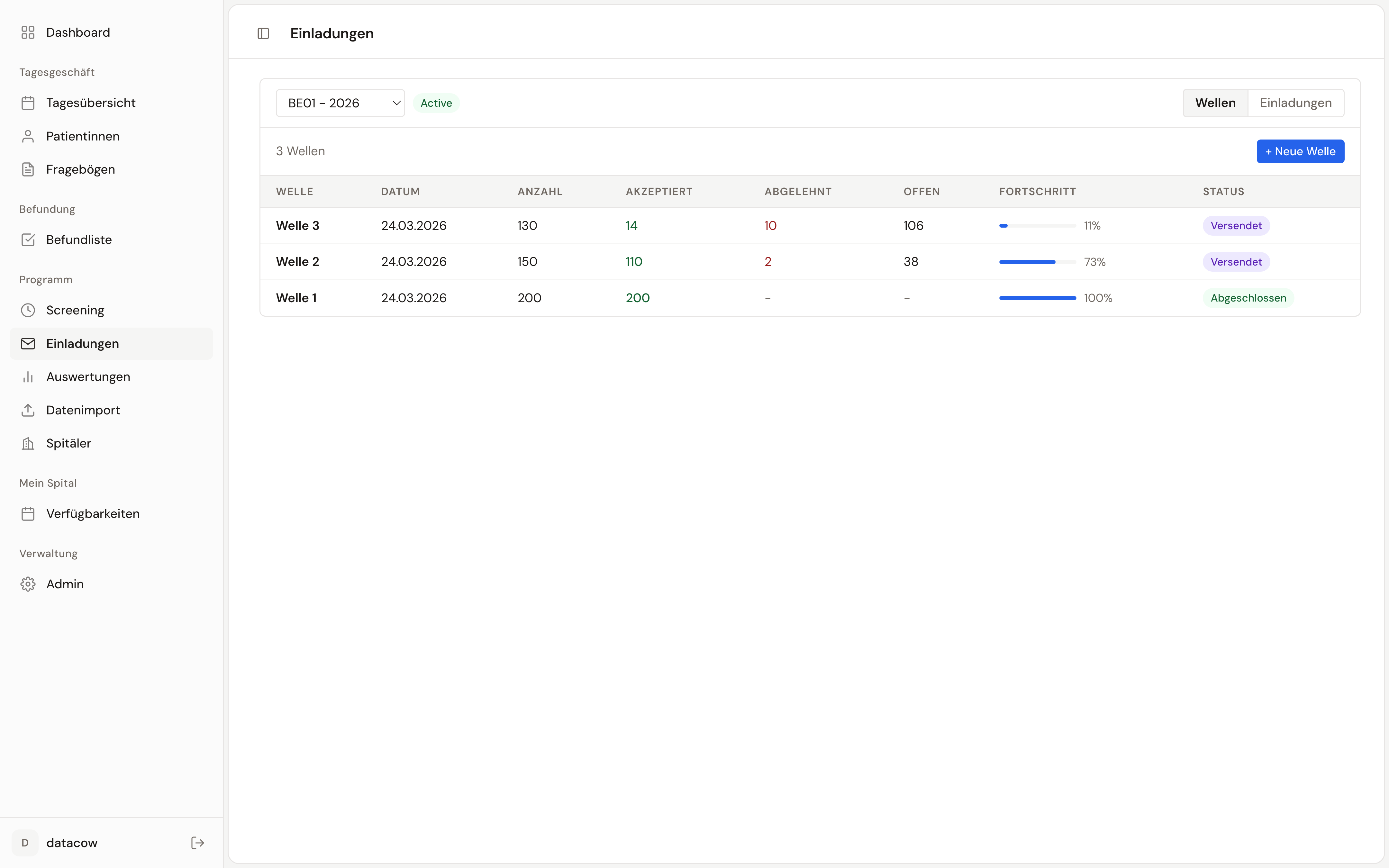Switch to the Einladungen view tab
1389x868 pixels.
[1295, 103]
